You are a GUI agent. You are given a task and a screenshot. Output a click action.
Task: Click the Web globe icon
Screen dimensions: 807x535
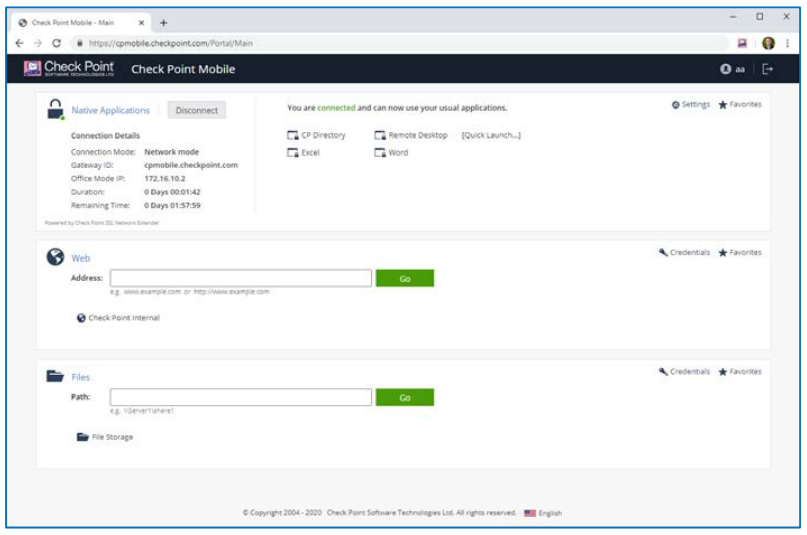pos(55,256)
